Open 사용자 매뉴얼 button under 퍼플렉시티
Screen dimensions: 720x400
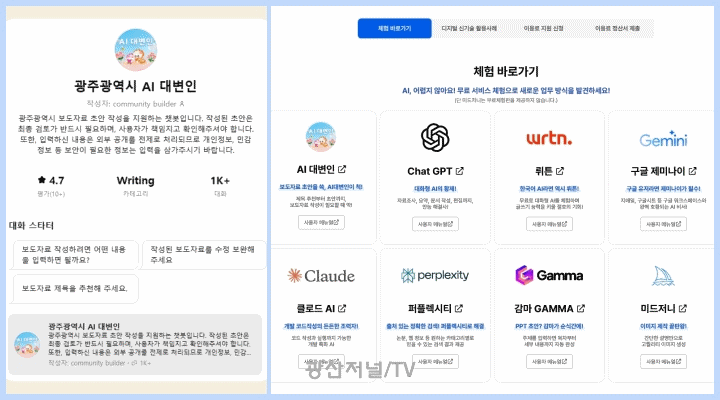(x=435, y=361)
